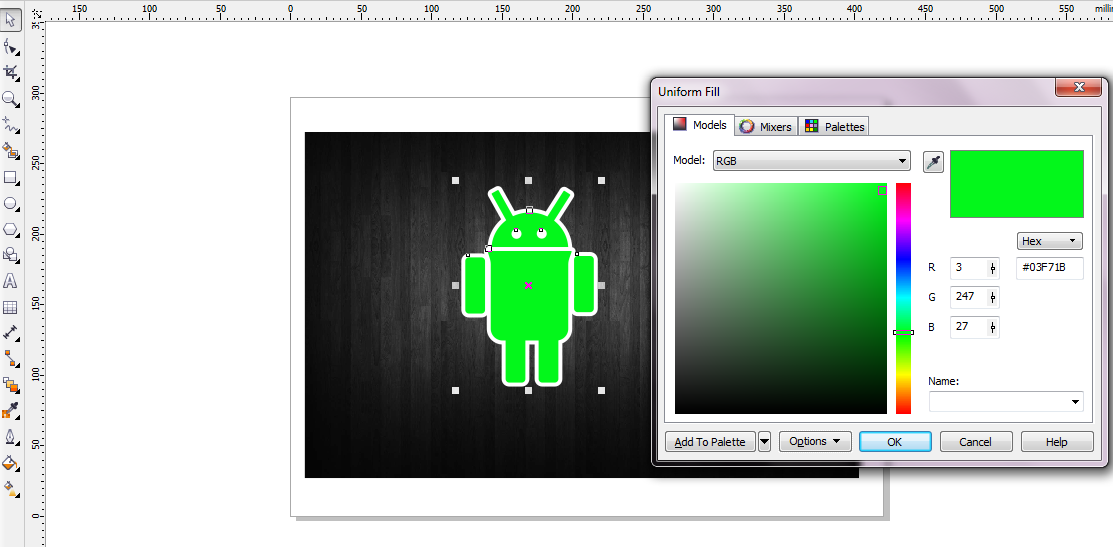Click the top-middle selection handle
This screenshot has width=1113, height=547.
pyautogui.click(x=528, y=181)
